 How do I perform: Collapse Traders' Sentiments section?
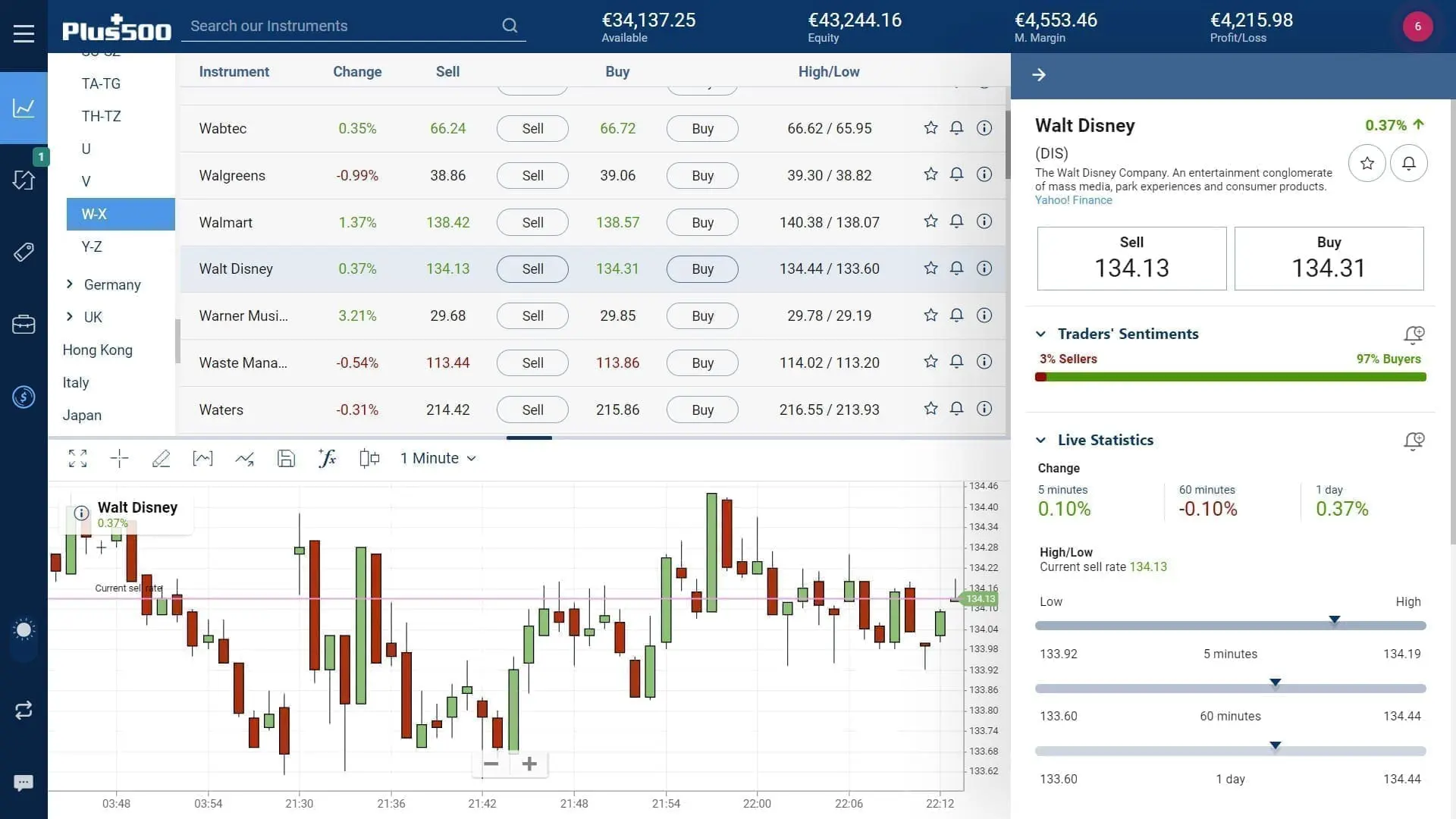point(1040,334)
